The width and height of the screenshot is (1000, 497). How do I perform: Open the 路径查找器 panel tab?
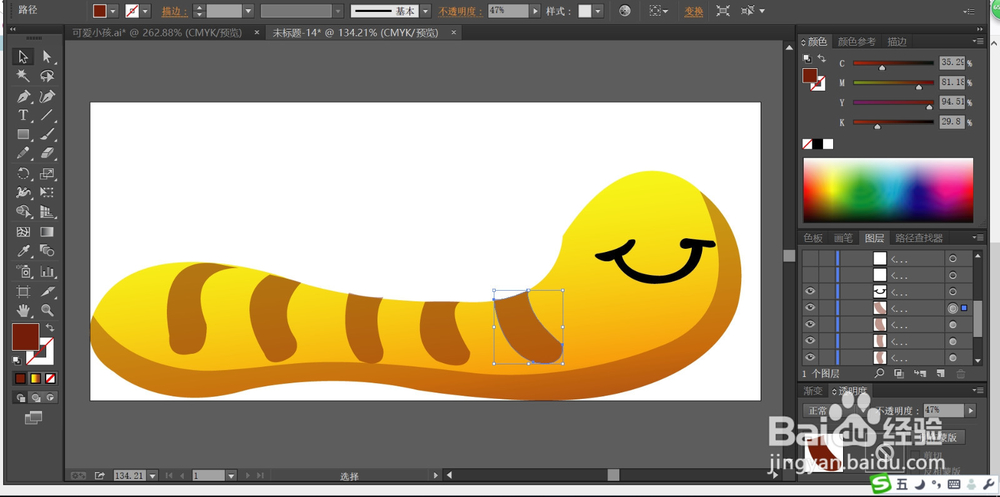[918, 238]
